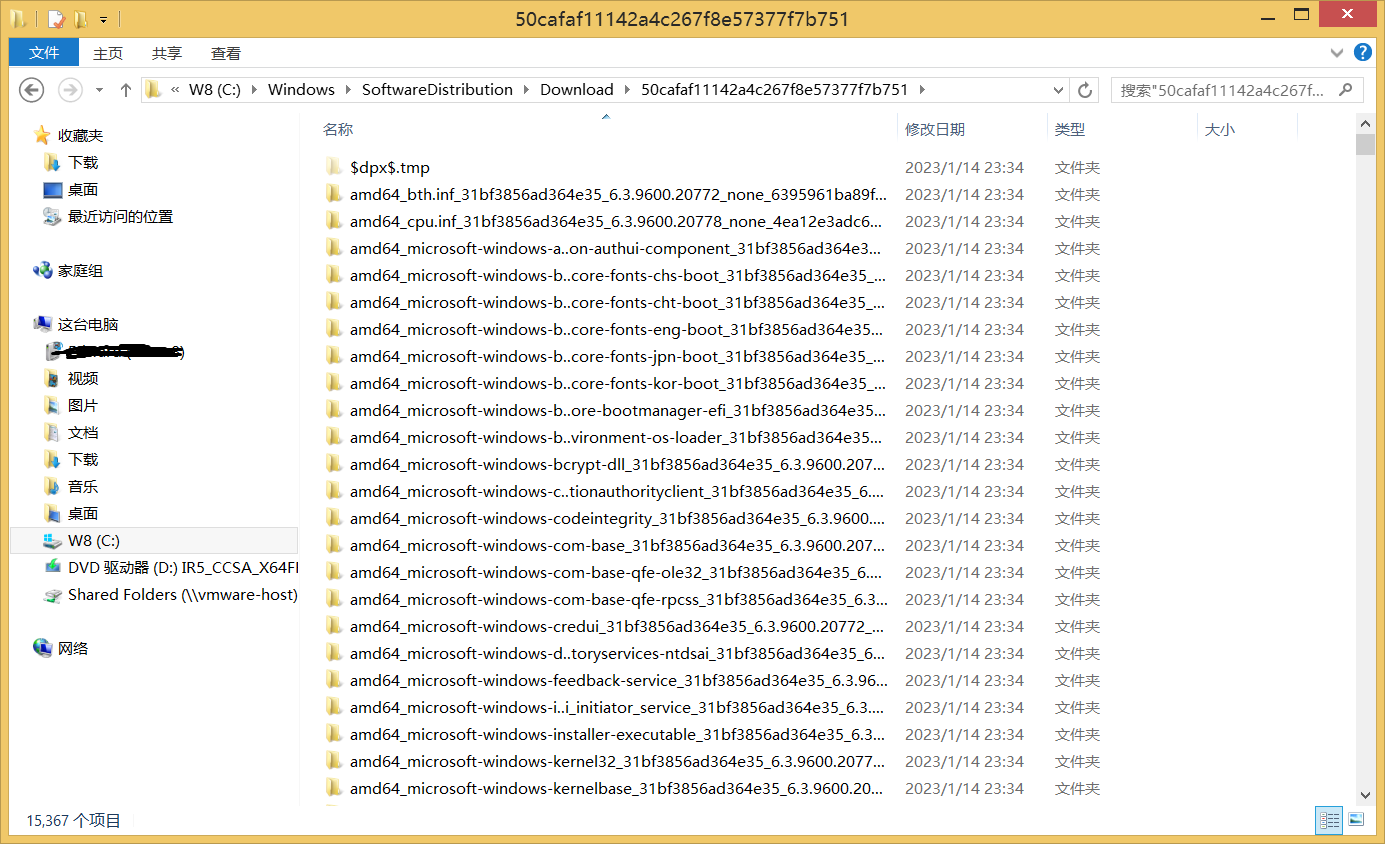1385x844 pixels.
Task: Open the recent locations dropdown arrow
Action: (x=99, y=90)
